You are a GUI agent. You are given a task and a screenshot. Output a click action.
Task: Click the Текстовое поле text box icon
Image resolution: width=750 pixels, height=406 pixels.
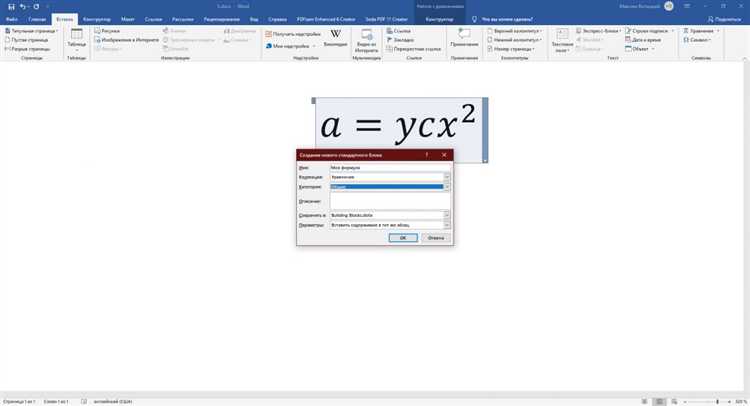tap(562, 34)
